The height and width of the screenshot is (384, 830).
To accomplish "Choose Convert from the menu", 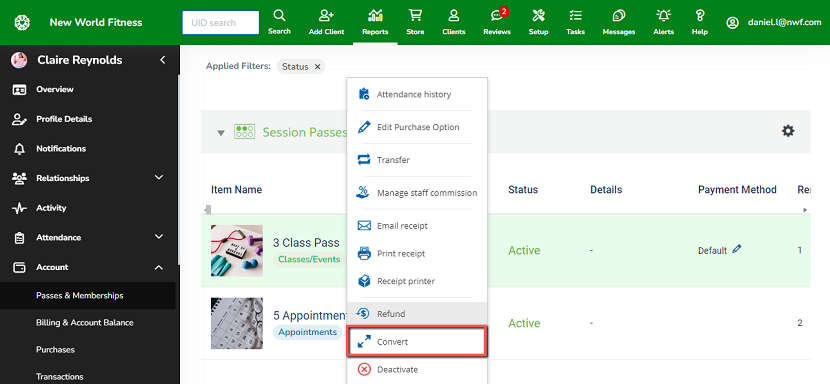I will 417,342.
